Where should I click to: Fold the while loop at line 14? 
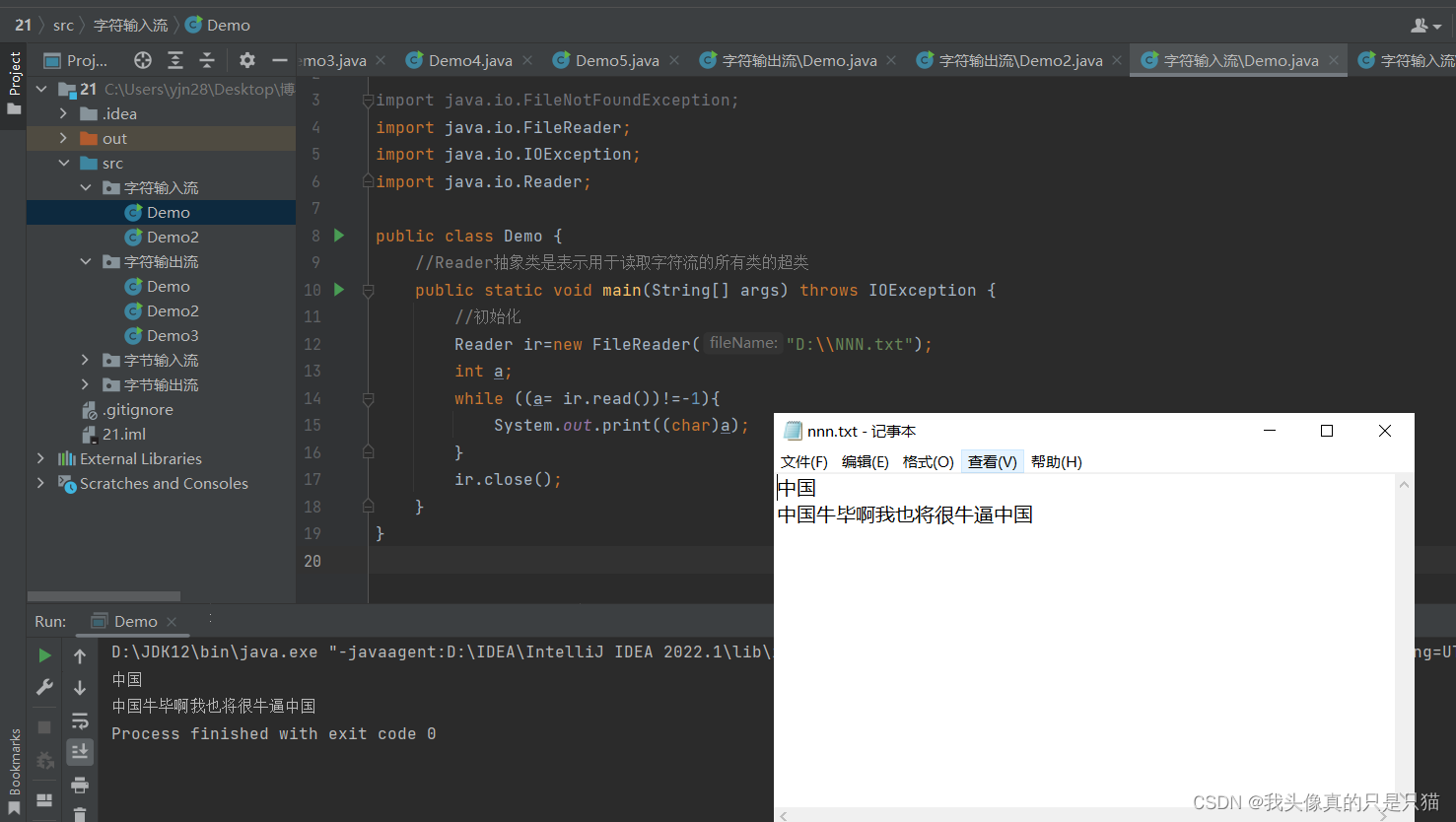(x=368, y=399)
